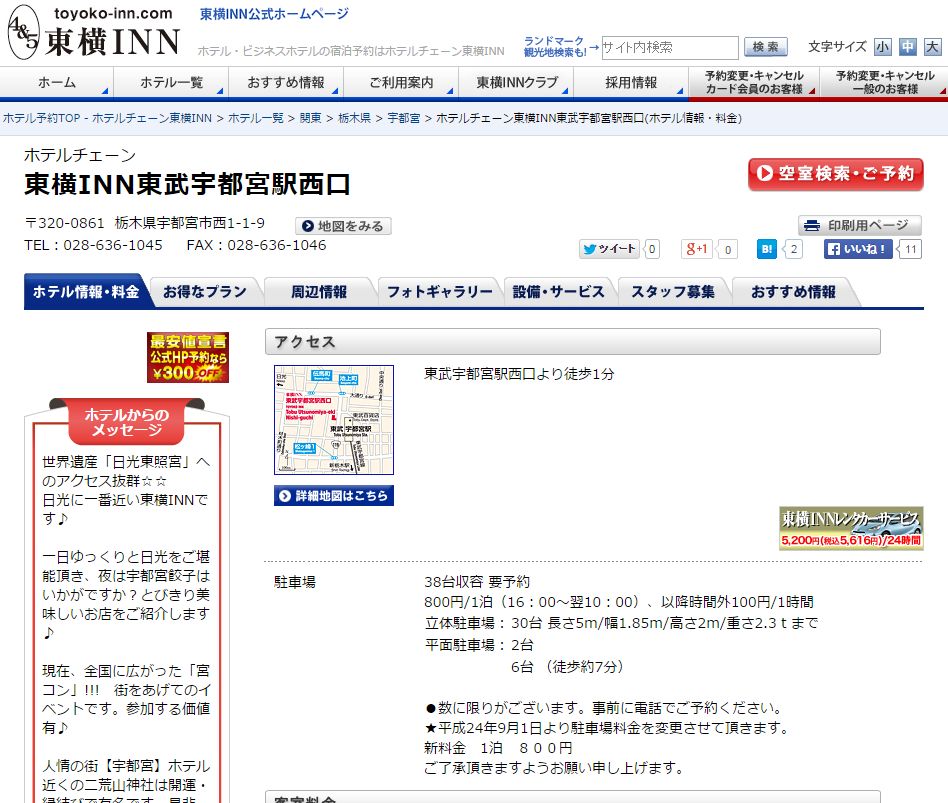
Task: Click the Hatena bookmark B! button
Action: (x=767, y=249)
